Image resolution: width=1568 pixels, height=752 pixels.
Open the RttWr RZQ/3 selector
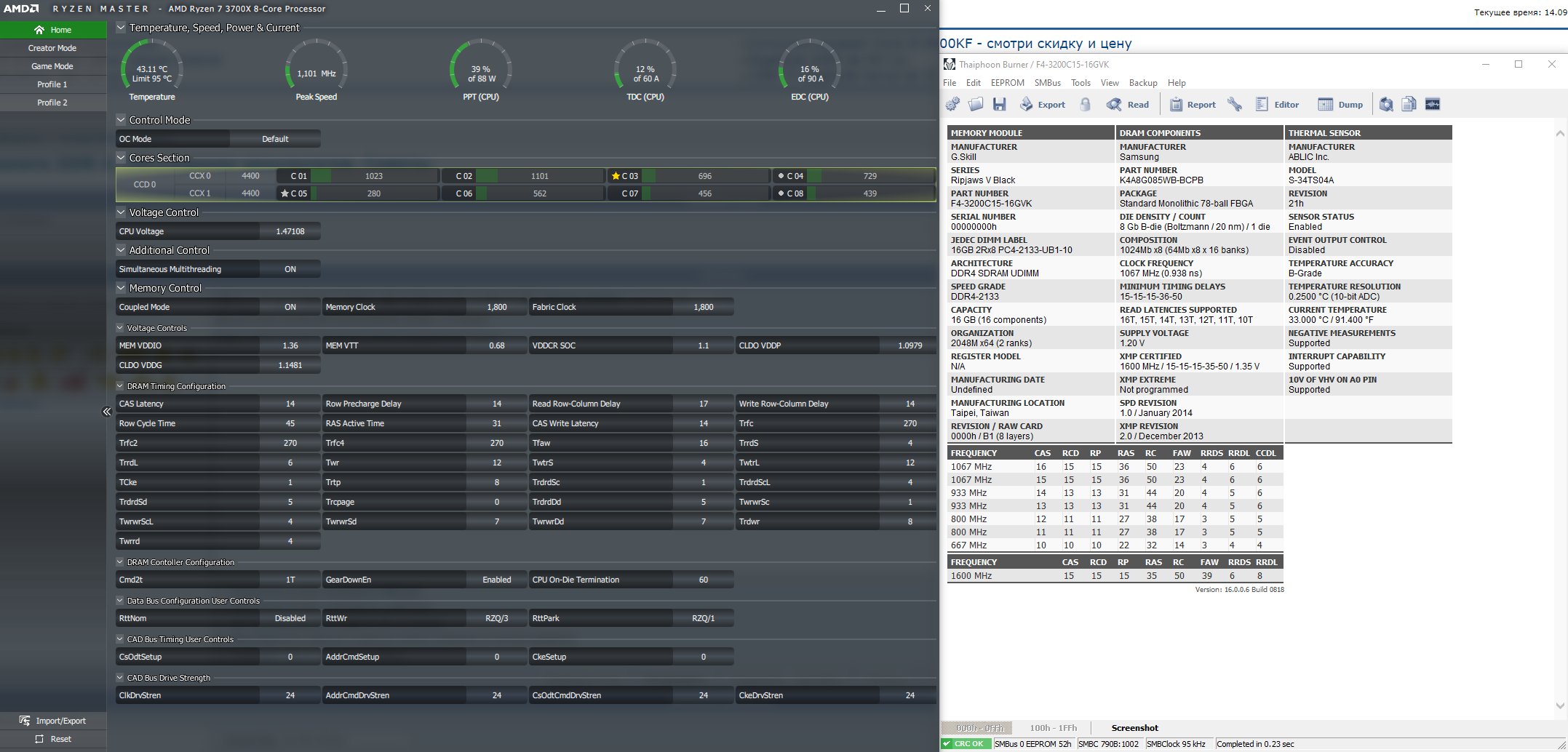[497, 618]
